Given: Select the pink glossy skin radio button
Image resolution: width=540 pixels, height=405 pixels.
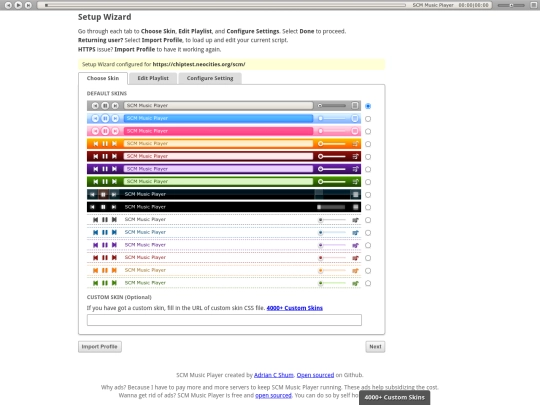Looking at the screenshot, I should tap(368, 131).
